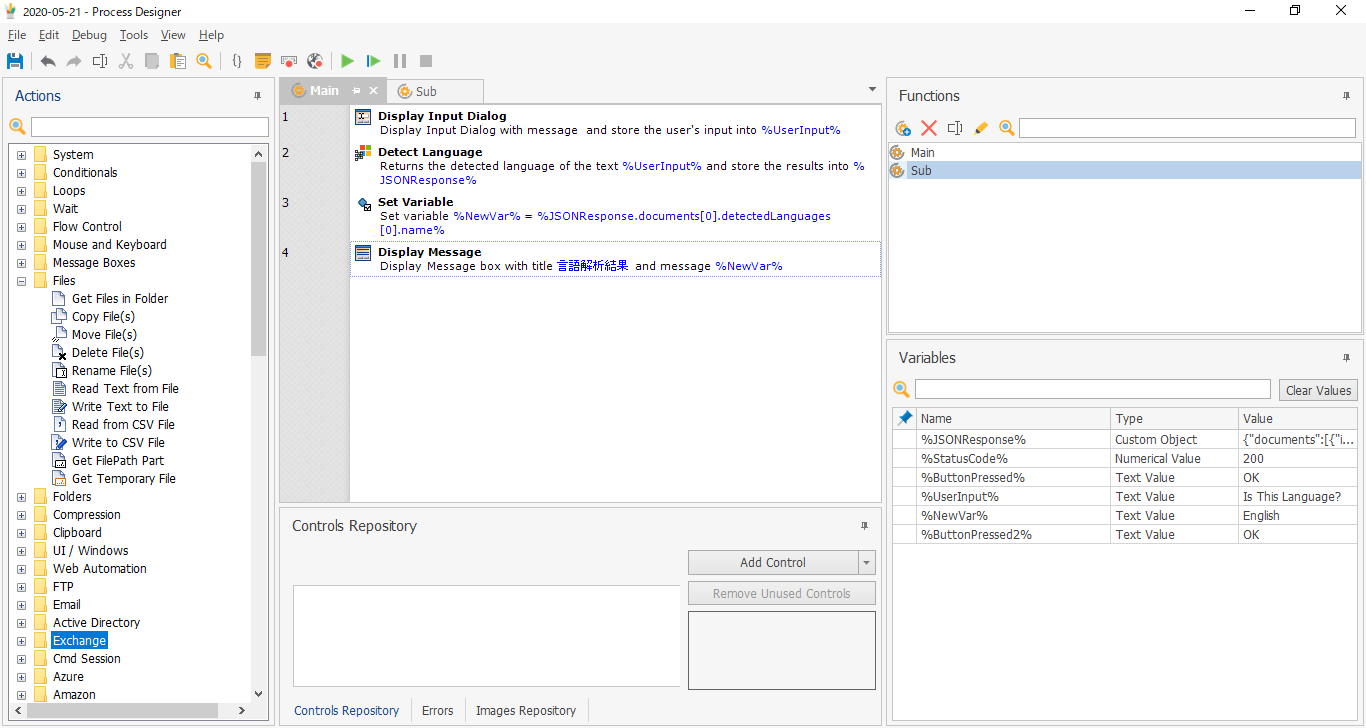
Task: Open the Add Control dropdown arrow
Action: (866, 562)
